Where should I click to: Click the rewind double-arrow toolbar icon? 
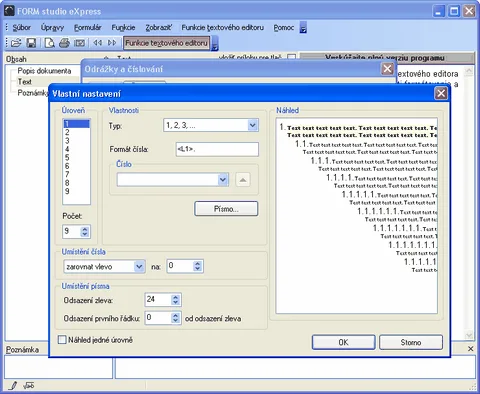pyautogui.click(x=97, y=43)
